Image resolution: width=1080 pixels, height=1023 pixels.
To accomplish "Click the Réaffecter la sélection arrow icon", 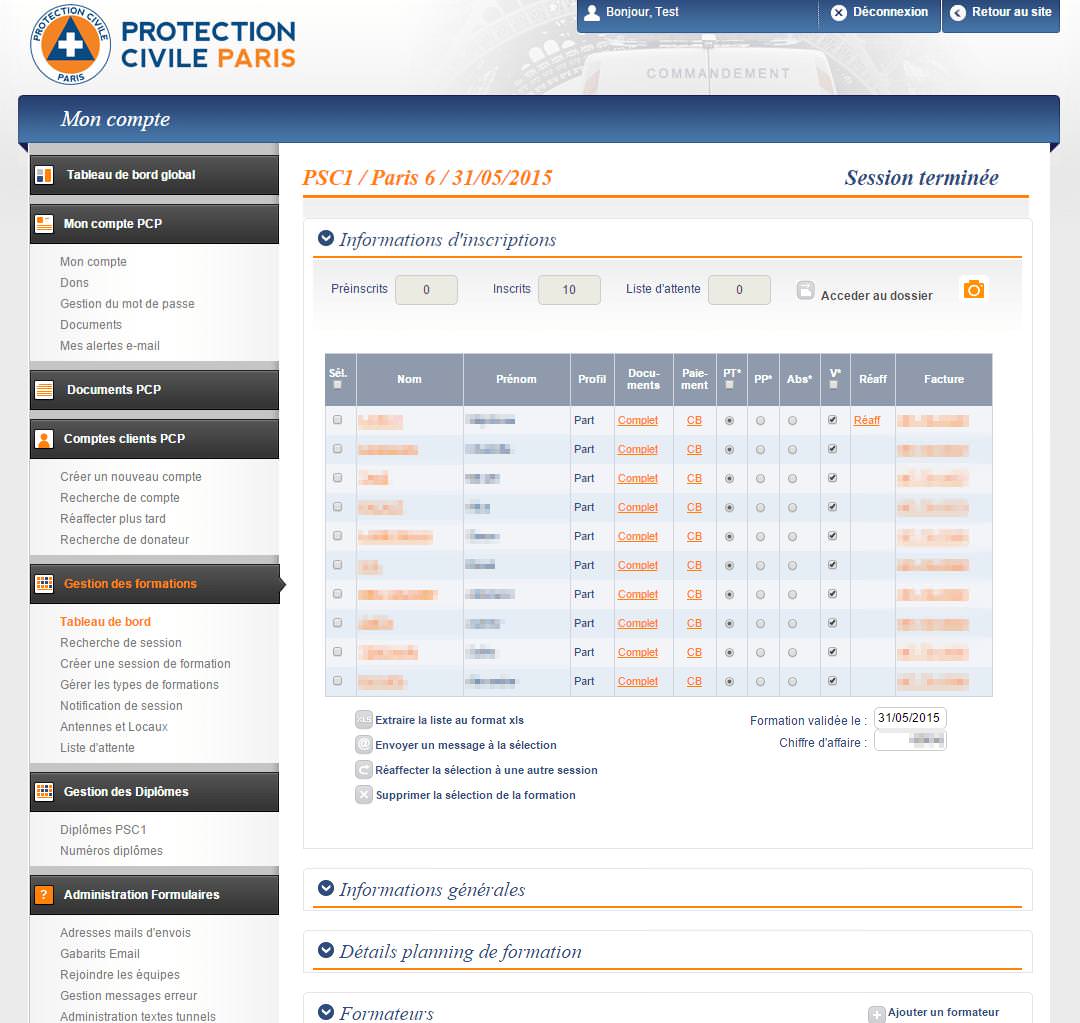I will (x=364, y=770).
